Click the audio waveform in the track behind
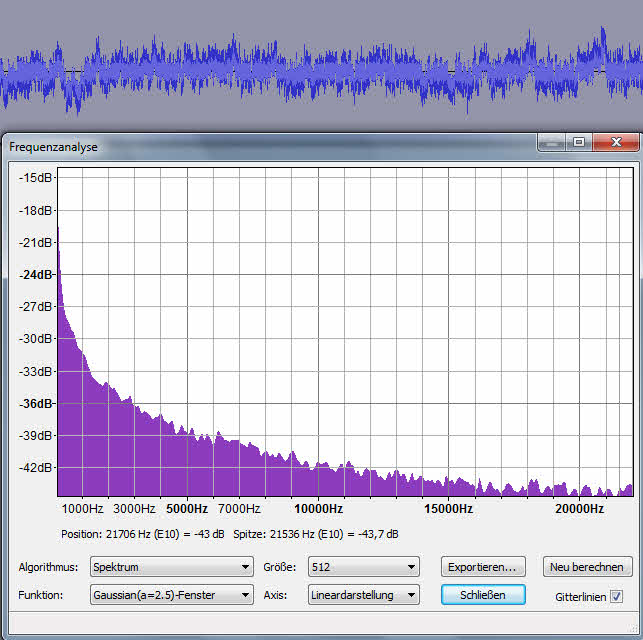Image resolution: width=643 pixels, height=640 pixels. click(x=322, y=72)
